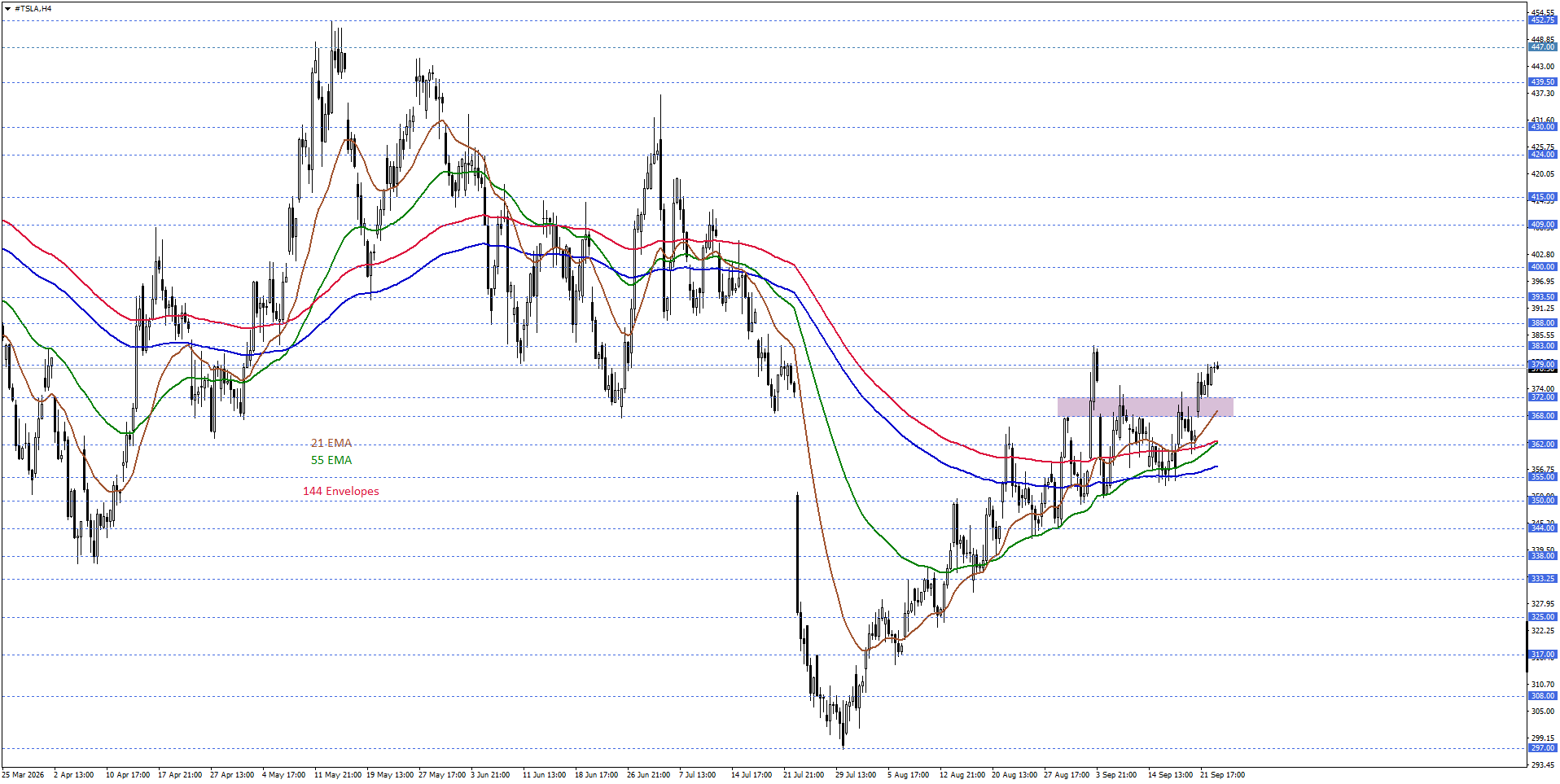Click the 5 Aug 17:00 time label
This screenshot has height=784, width=1560.
pyautogui.click(x=909, y=774)
